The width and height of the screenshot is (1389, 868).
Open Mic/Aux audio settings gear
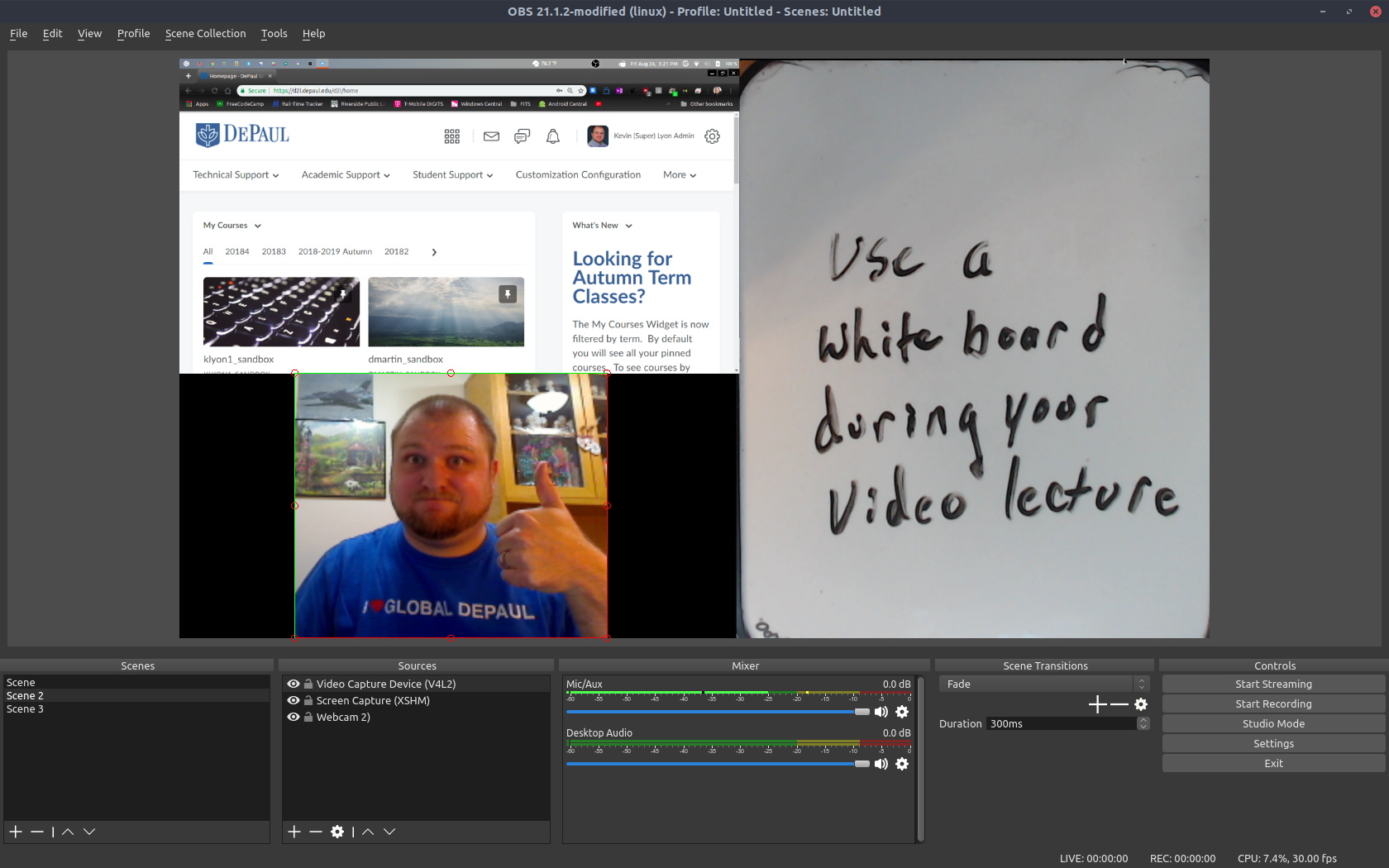(x=902, y=712)
